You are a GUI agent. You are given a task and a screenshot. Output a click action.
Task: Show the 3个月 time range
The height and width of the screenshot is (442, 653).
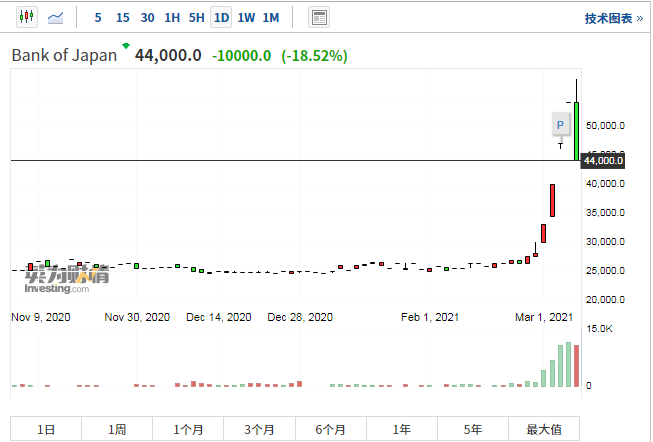(259, 429)
